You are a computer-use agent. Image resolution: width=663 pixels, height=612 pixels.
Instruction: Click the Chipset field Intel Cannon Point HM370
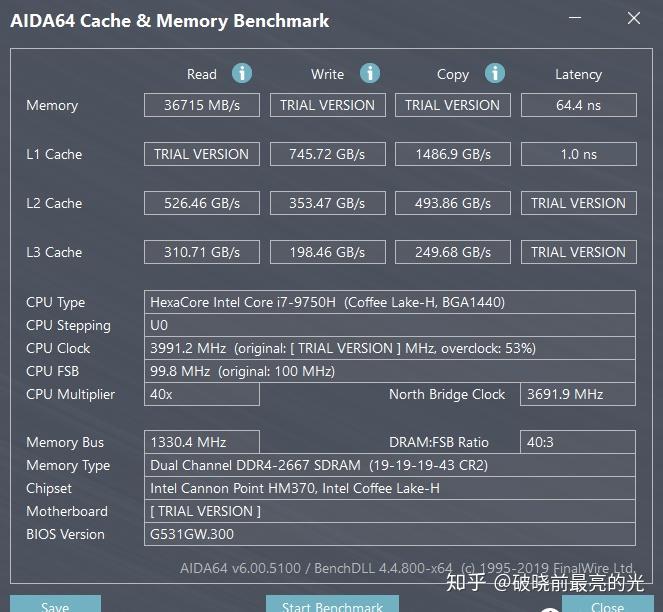click(x=390, y=488)
